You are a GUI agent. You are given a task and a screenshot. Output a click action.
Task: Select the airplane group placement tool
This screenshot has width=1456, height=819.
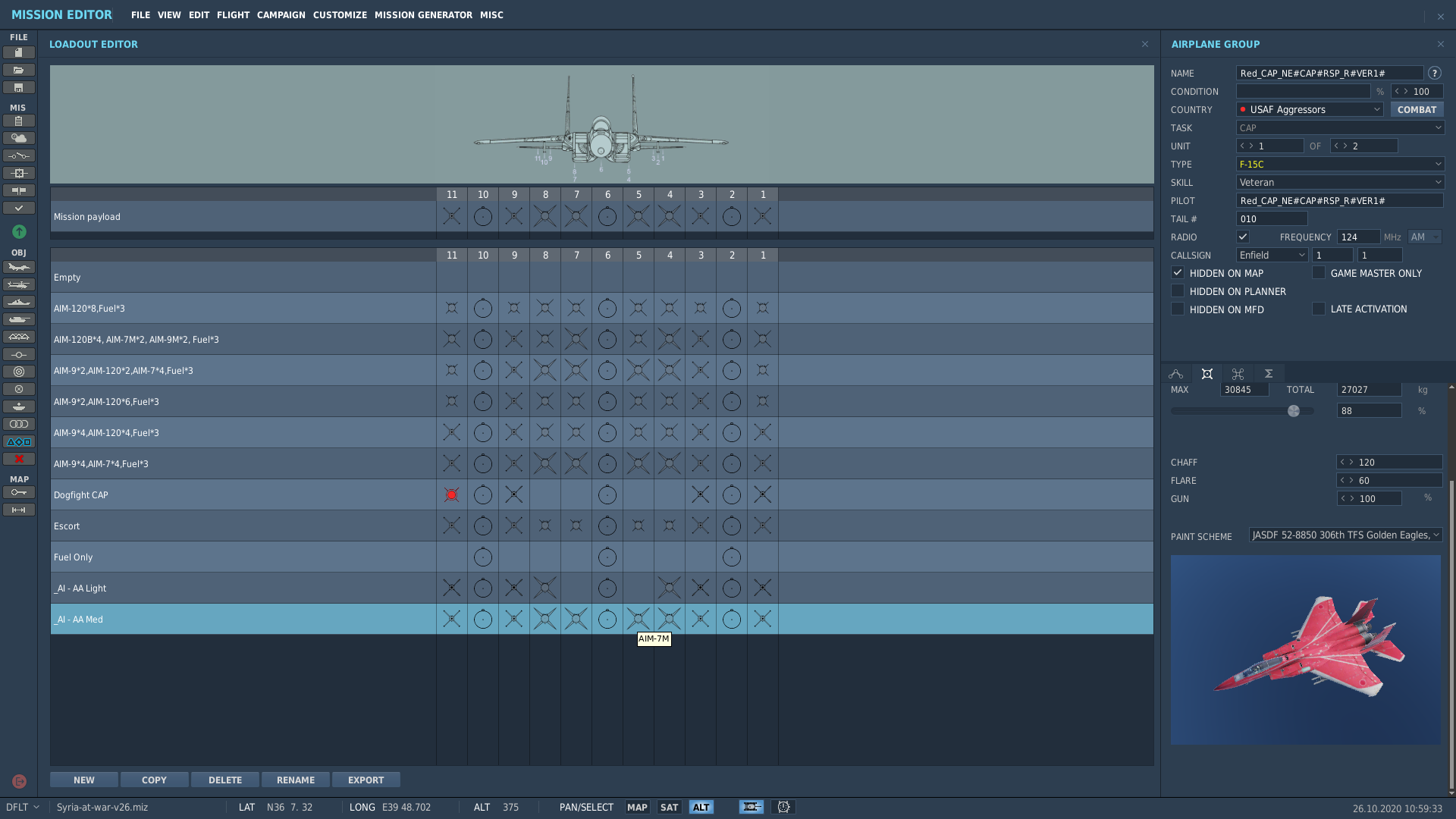(x=19, y=267)
